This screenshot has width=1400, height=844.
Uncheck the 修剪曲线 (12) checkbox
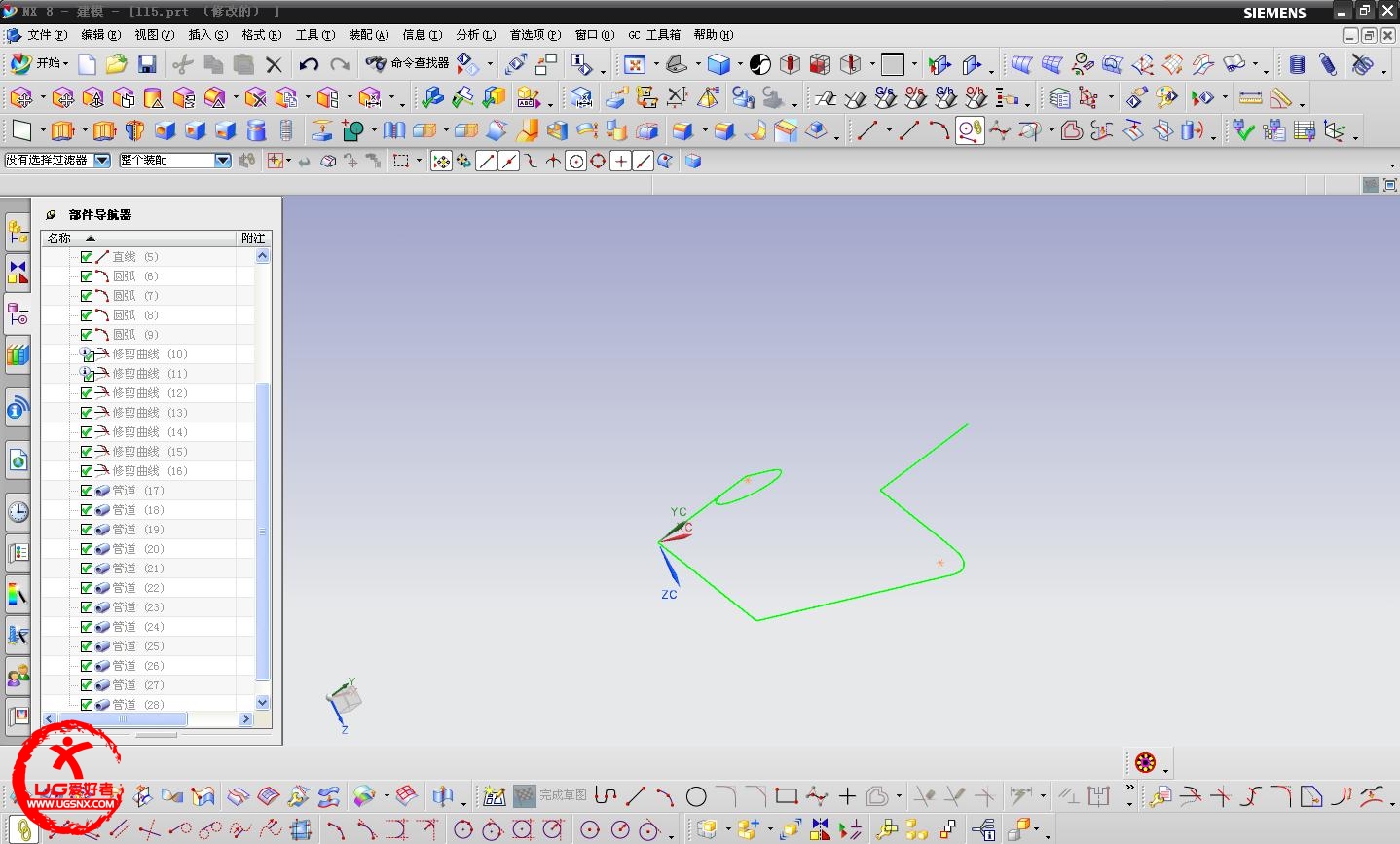pyautogui.click(x=87, y=393)
